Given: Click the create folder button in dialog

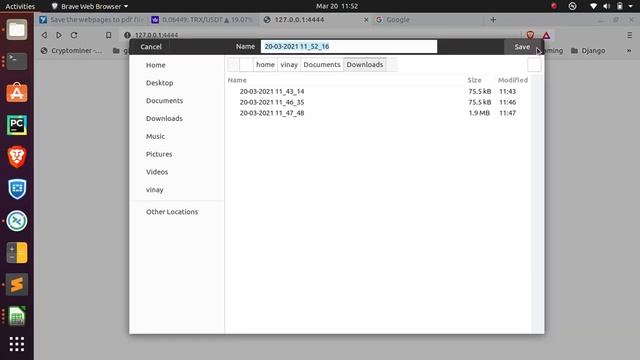Looking at the screenshot, I should (534, 65).
